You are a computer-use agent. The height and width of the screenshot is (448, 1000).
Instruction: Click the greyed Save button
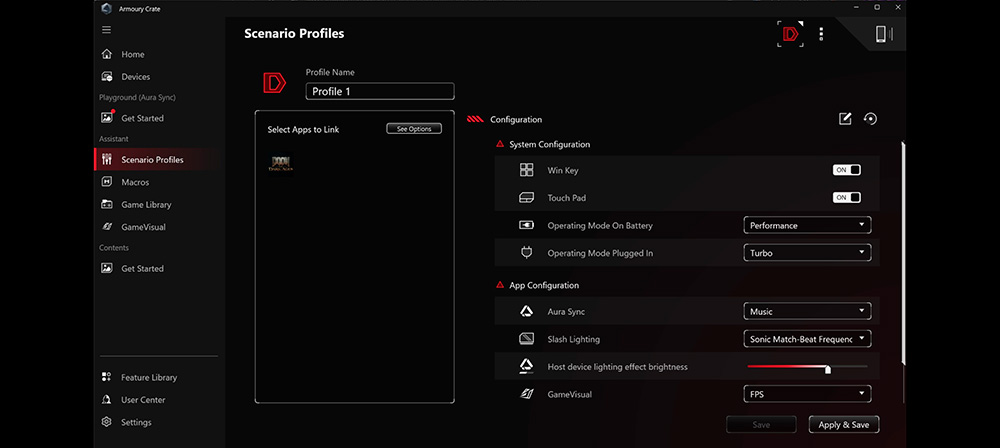761,424
